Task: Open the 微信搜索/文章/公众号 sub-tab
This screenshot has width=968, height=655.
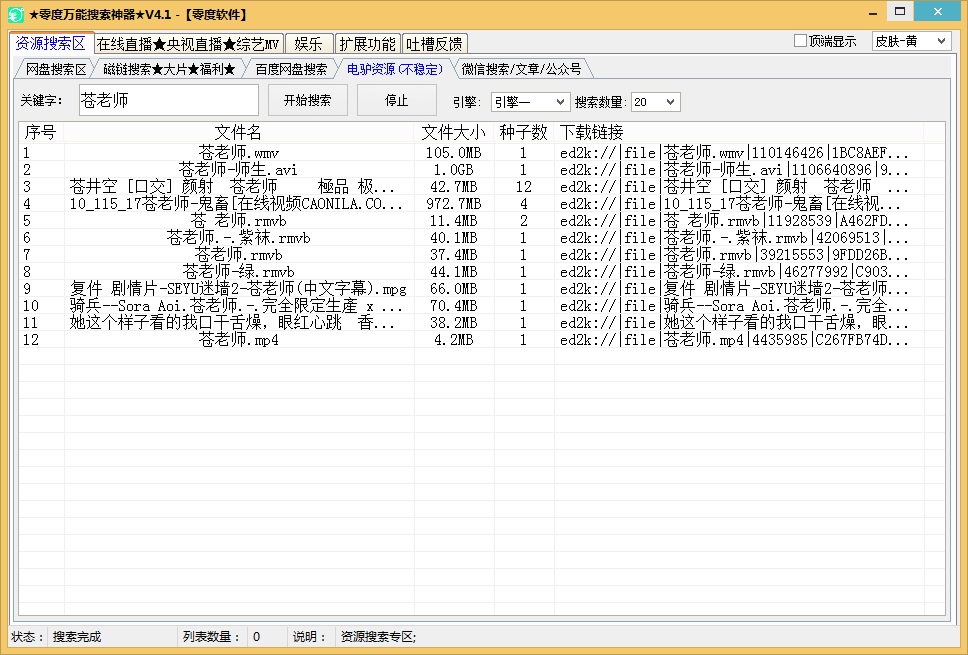Action: point(522,69)
